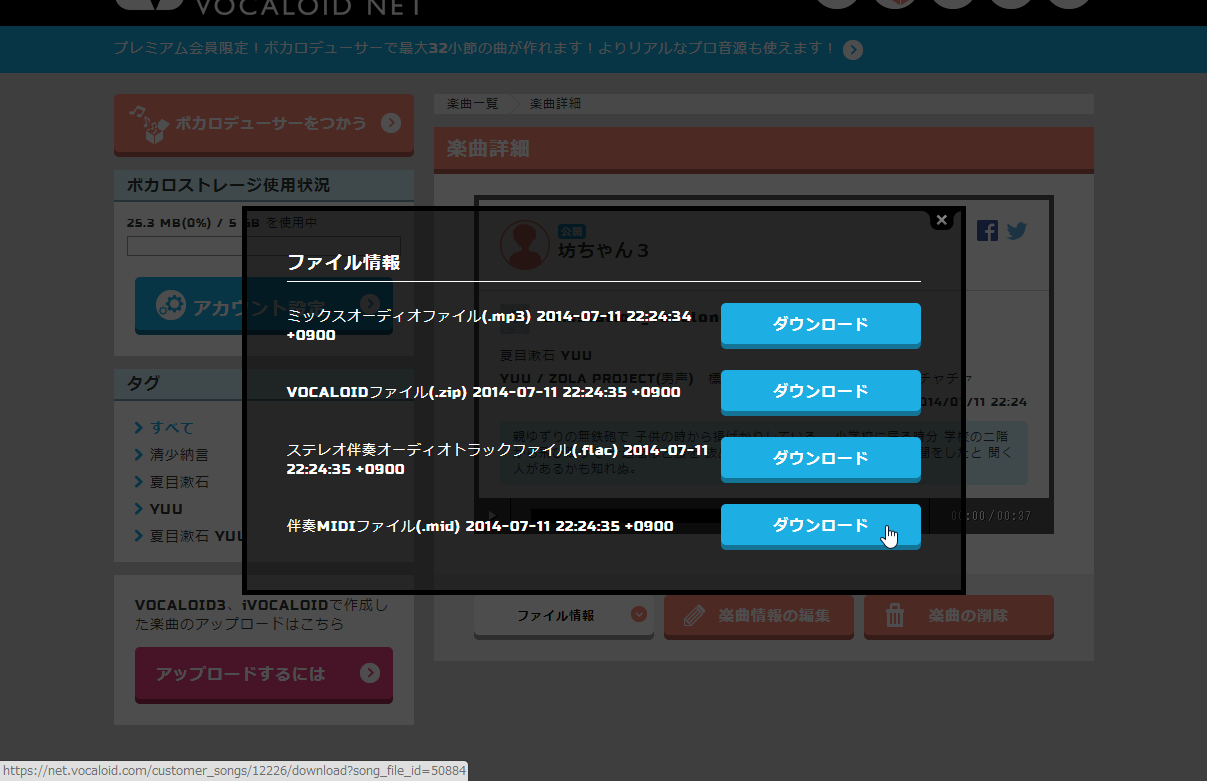Share the song on Facebook
1207x781 pixels.
(987, 230)
